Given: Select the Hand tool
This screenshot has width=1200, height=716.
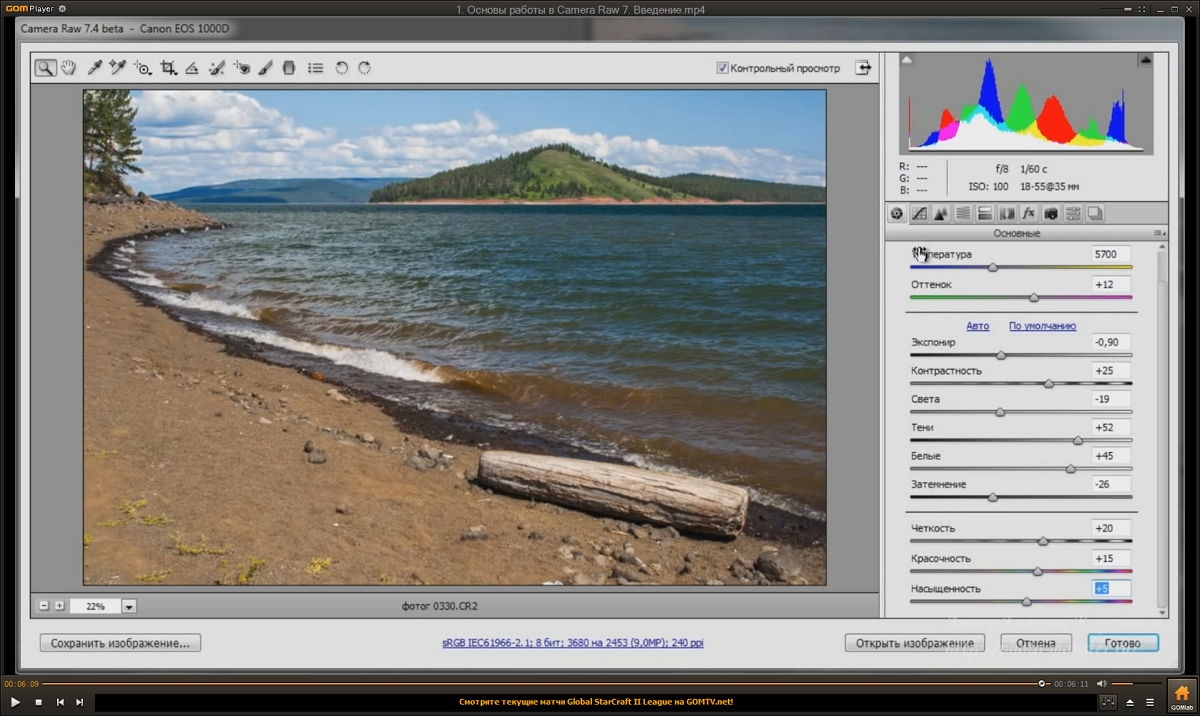Looking at the screenshot, I should 69,68.
